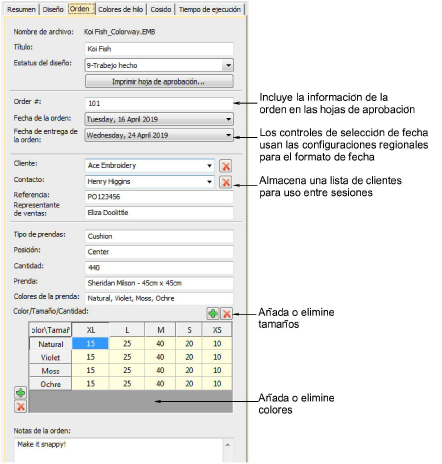This screenshot has width=442, height=464.
Task: Open the Fecha de entrega date picker
Action: point(228,135)
